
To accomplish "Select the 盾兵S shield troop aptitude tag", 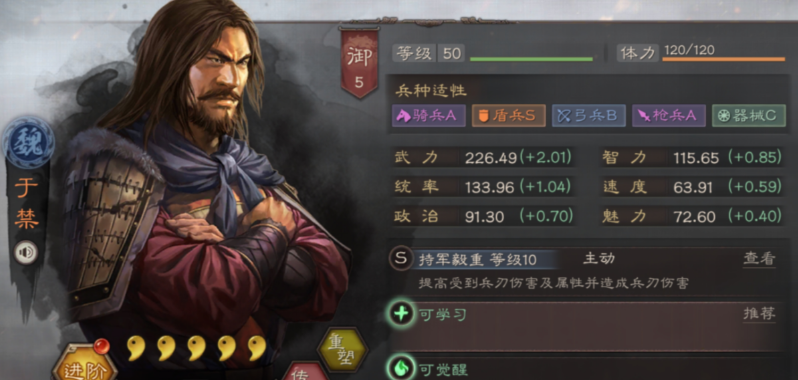I will (x=508, y=115).
